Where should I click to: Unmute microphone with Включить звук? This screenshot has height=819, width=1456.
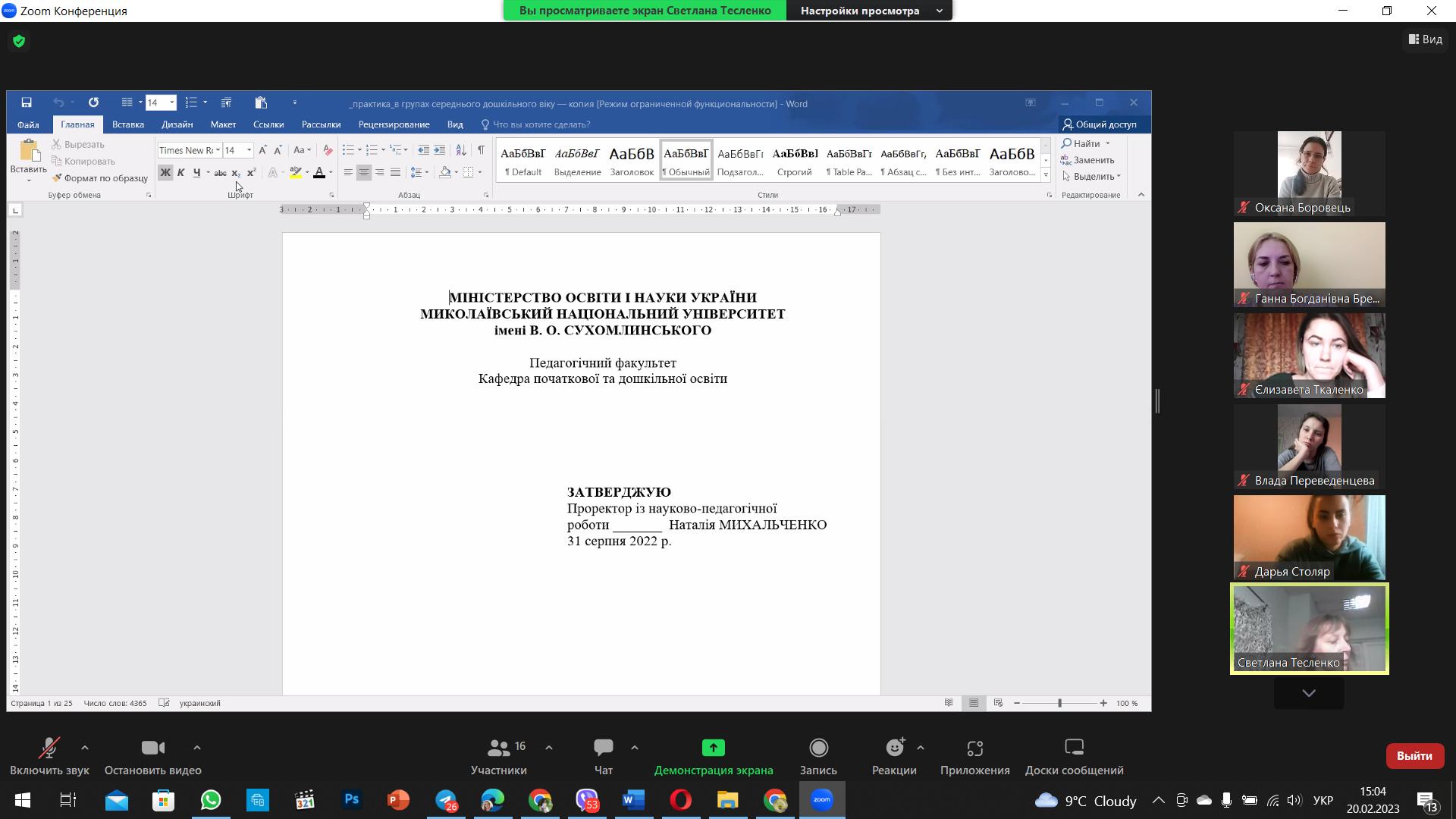[49, 756]
